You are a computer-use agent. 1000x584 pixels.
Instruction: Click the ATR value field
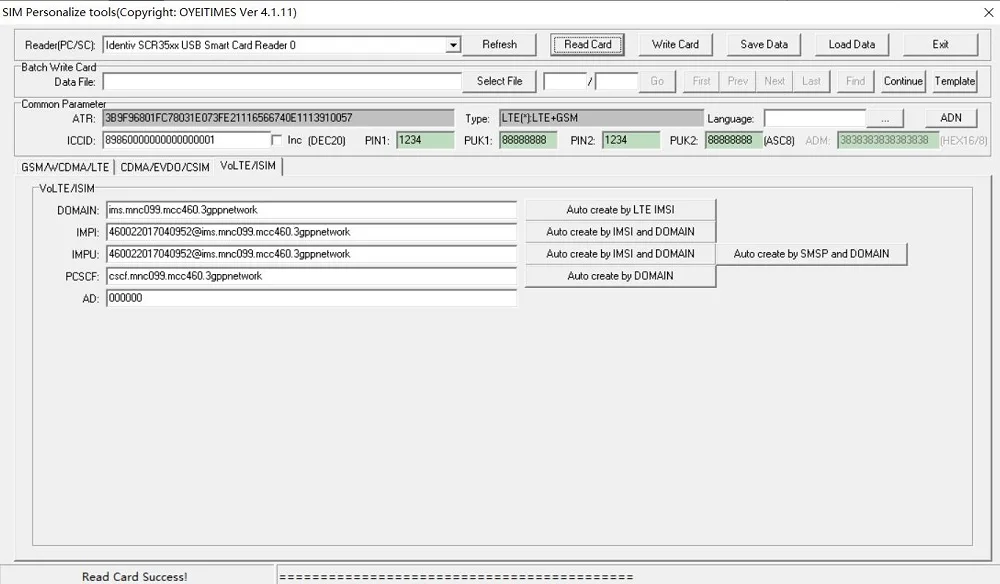coord(279,119)
